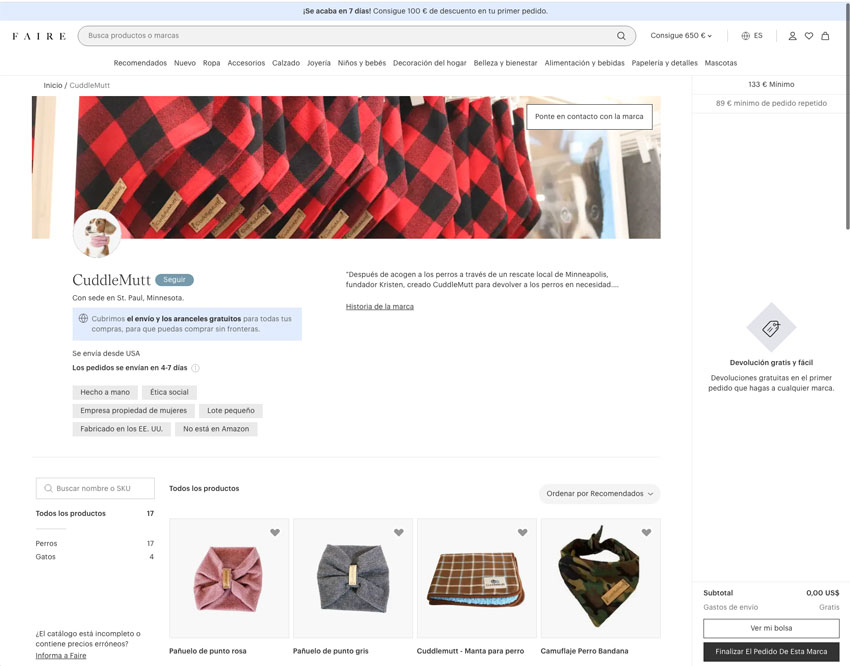Click the Camuflaje Perro Bandana title
The width and height of the screenshot is (850, 666).
pyautogui.click(x=584, y=651)
